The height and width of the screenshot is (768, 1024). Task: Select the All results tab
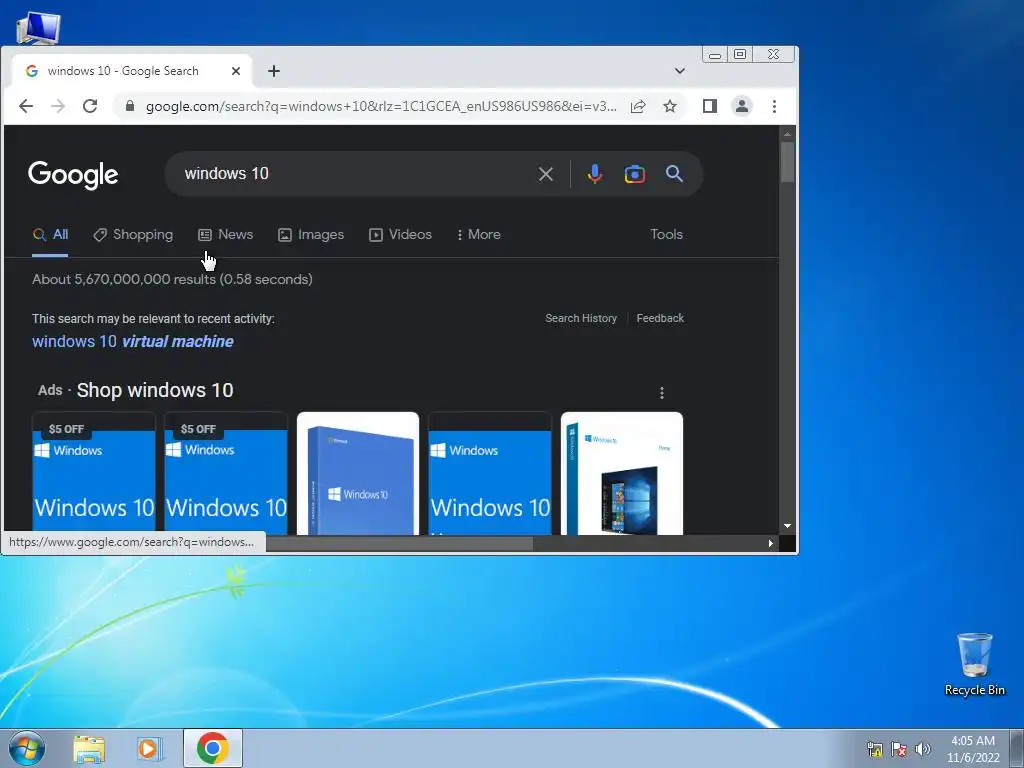pyautogui.click(x=50, y=234)
